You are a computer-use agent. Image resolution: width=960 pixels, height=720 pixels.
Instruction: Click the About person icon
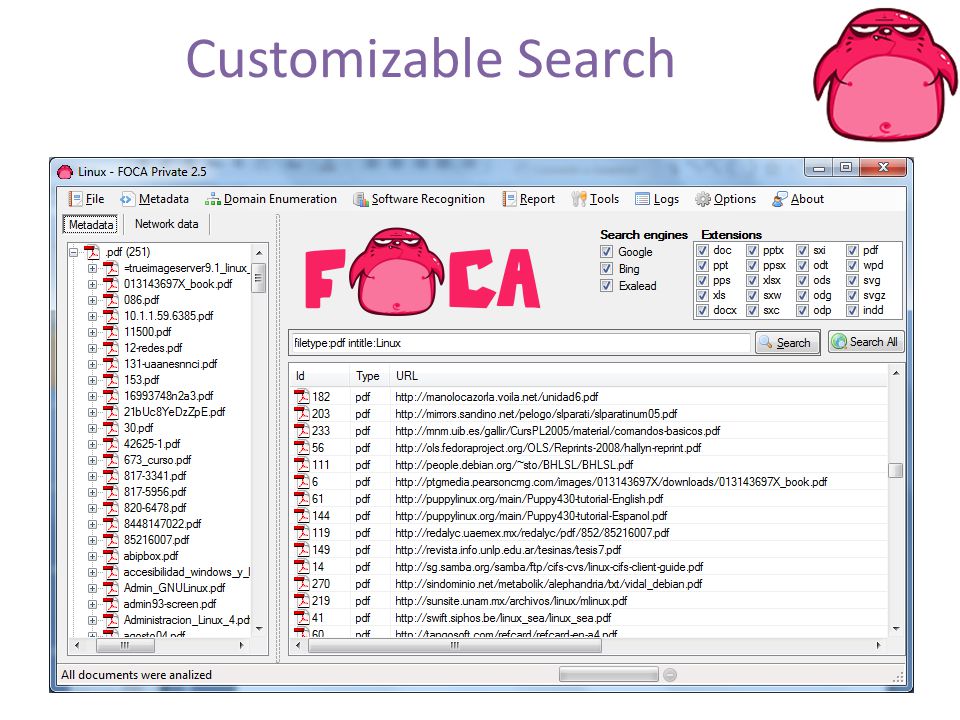point(779,199)
